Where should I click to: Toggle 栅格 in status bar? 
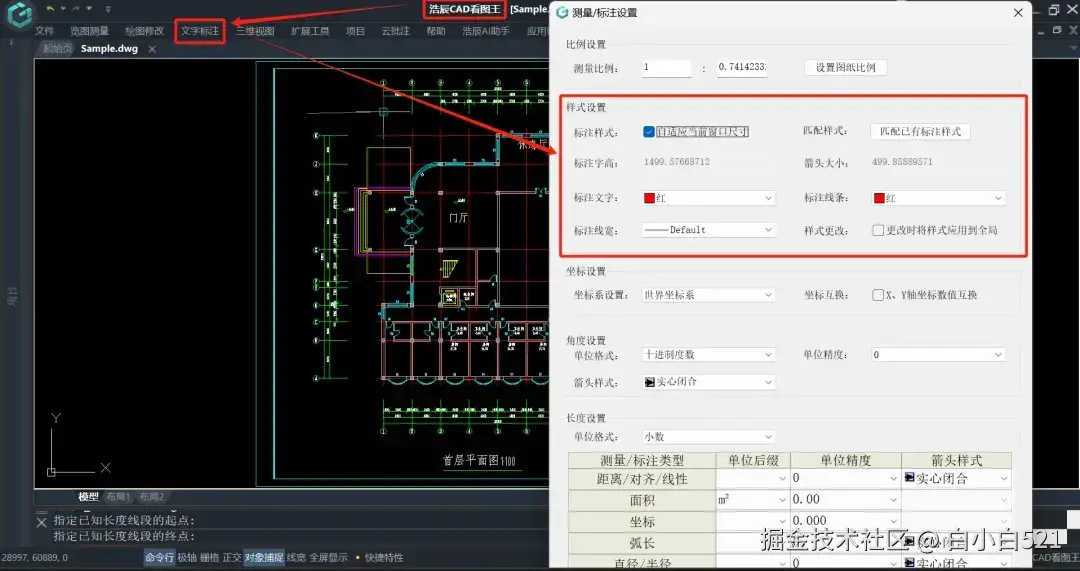pos(209,557)
